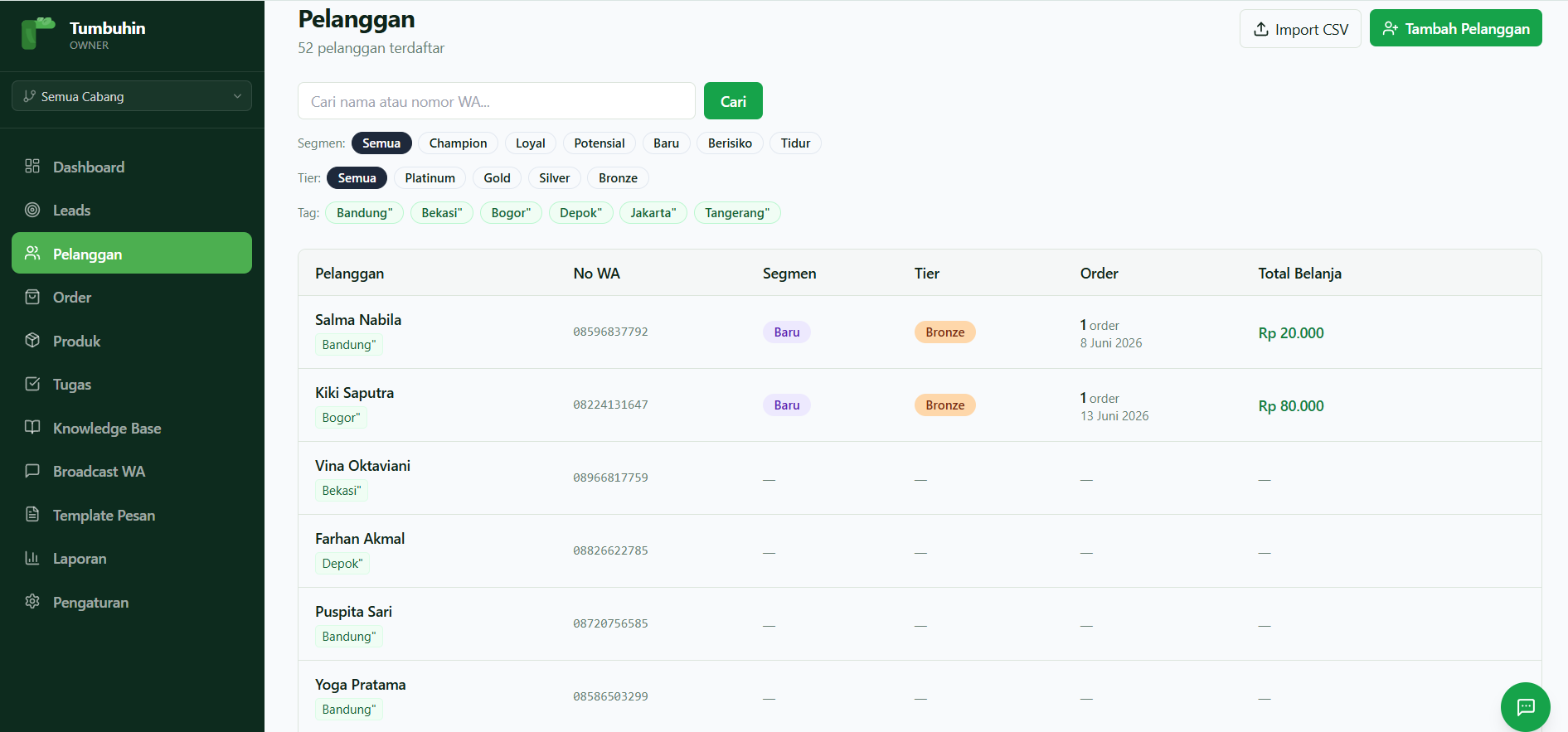The height and width of the screenshot is (732, 1568).
Task: Click WA number 08596837792
Action: [x=610, y=332]
